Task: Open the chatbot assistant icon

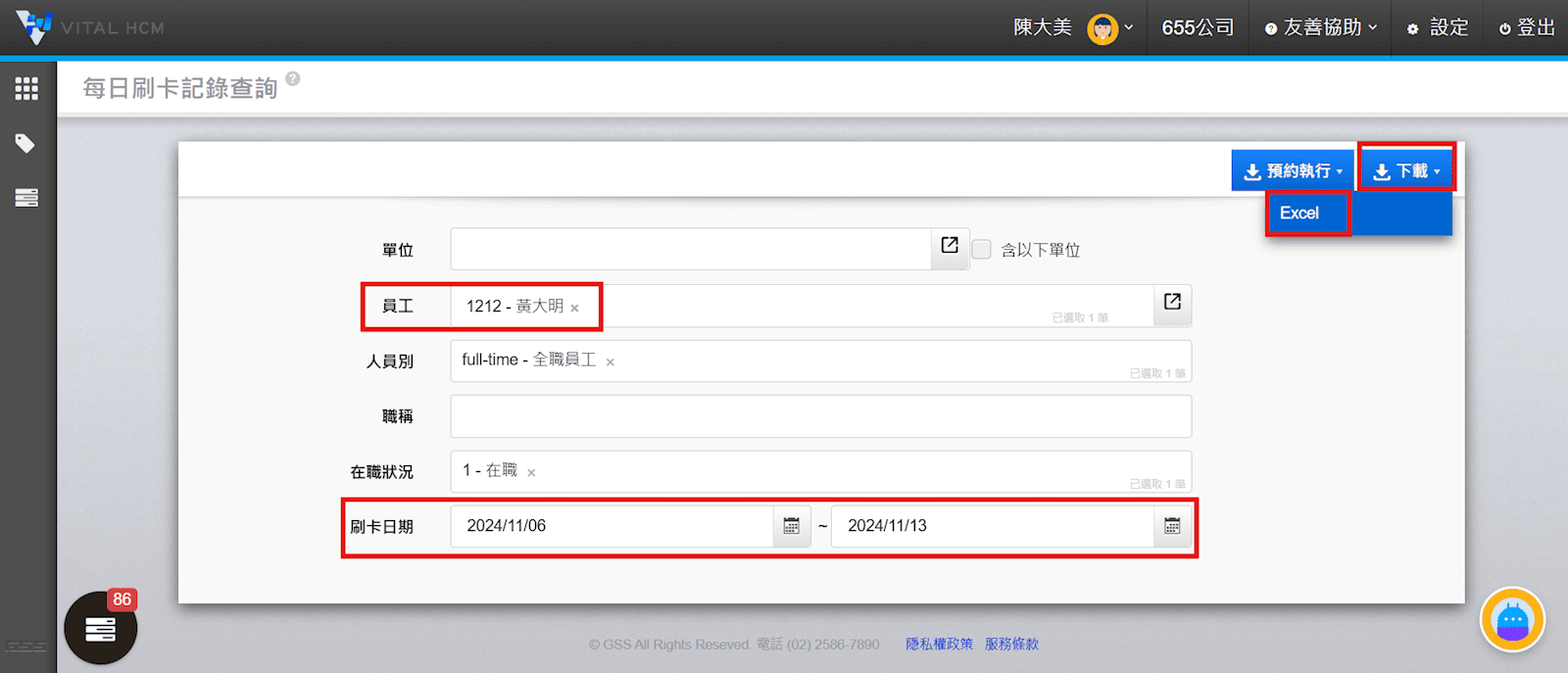Action: (1511, 619)
